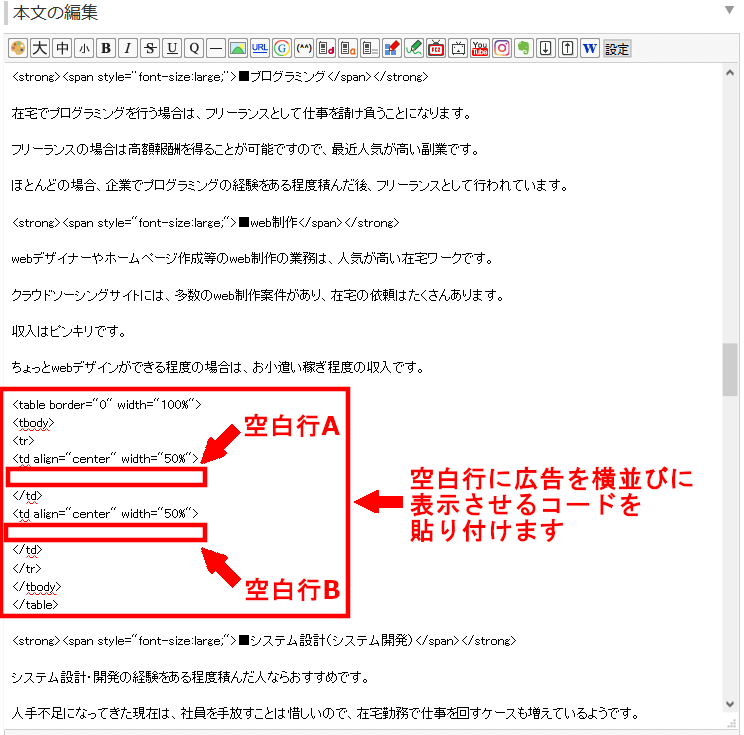
Task: Open editor settings (設定) button
Action: tap(617, 49)
